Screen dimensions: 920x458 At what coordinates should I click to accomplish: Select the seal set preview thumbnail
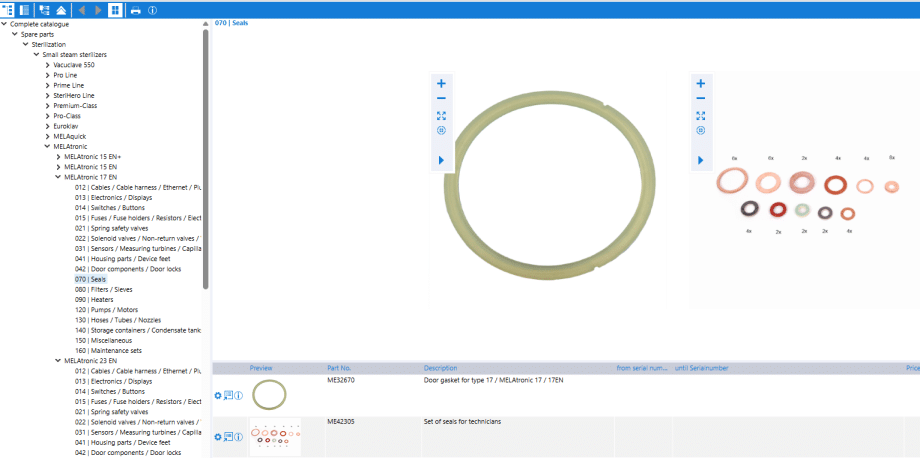click(274, 437)
